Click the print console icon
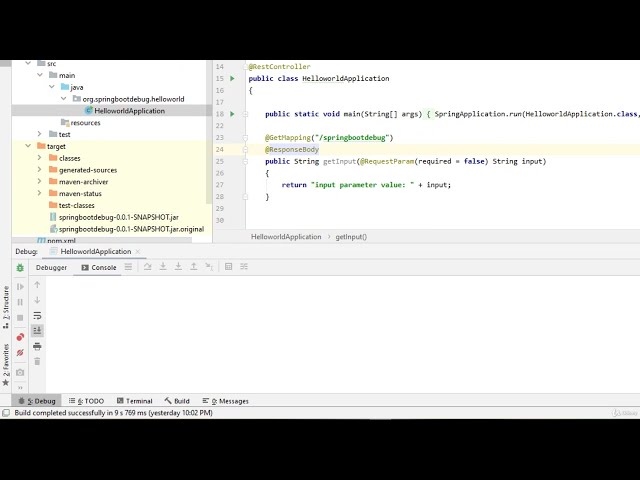 pos(37,347)
